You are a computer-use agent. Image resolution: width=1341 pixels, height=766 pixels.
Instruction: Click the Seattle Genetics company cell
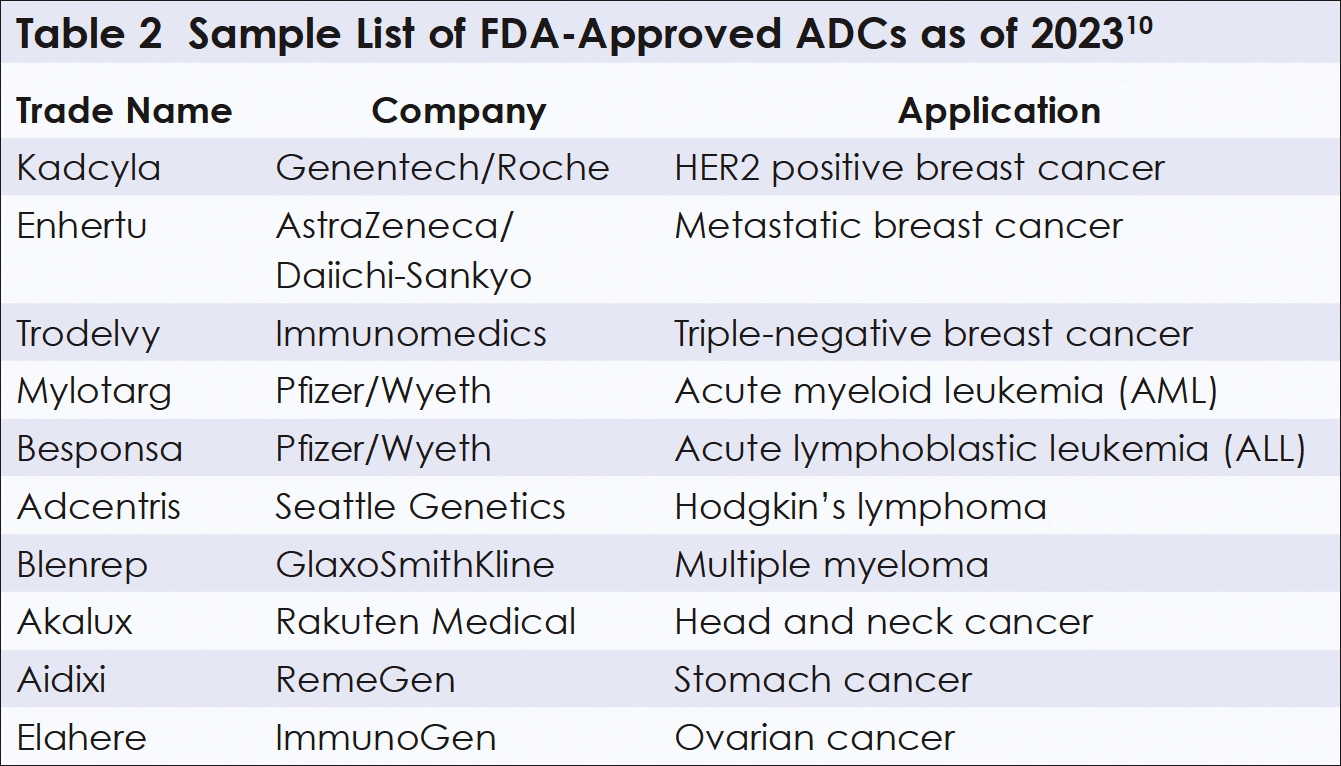click(x=420, y=506)
